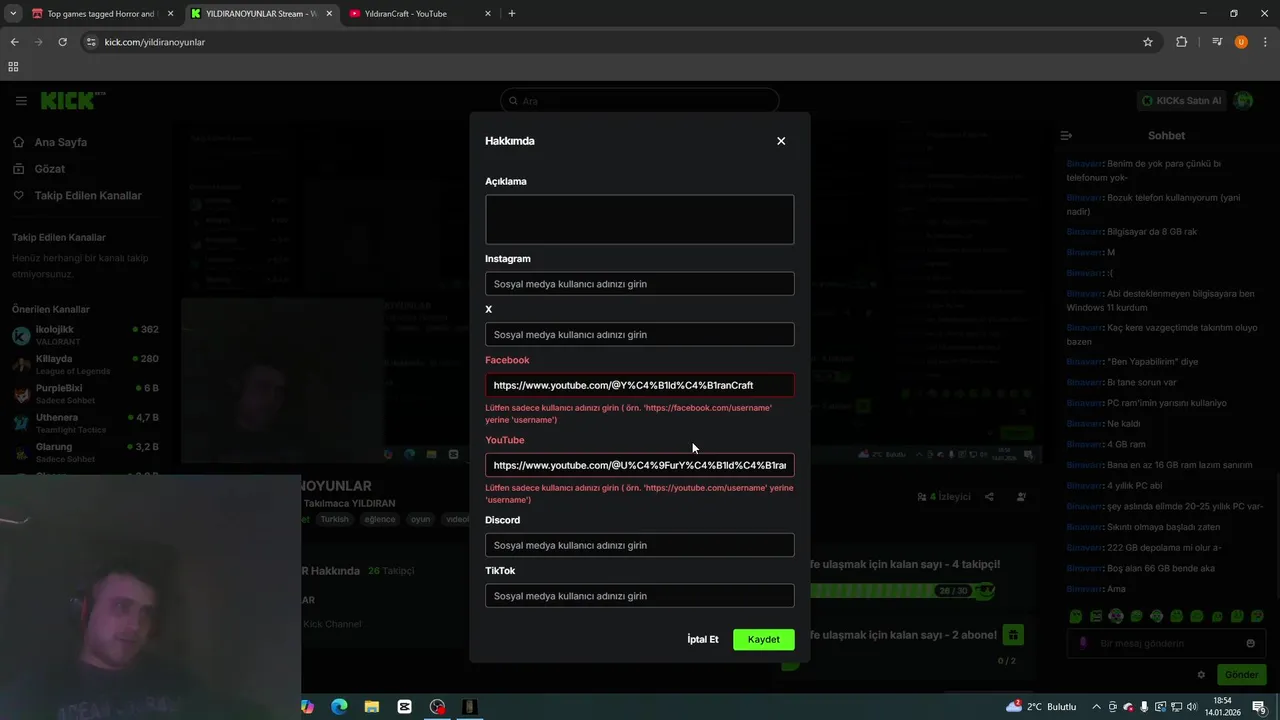Focus the TikTok username field
This screenshot has height=720, width=1280.
640,596
